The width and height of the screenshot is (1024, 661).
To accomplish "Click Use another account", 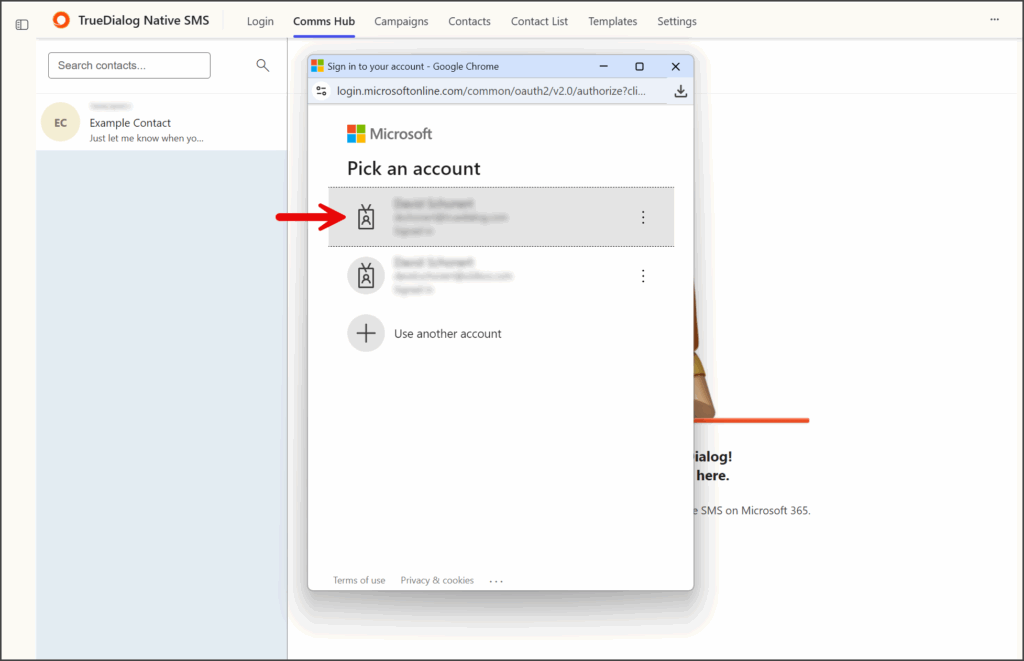I will pos(448,334).
